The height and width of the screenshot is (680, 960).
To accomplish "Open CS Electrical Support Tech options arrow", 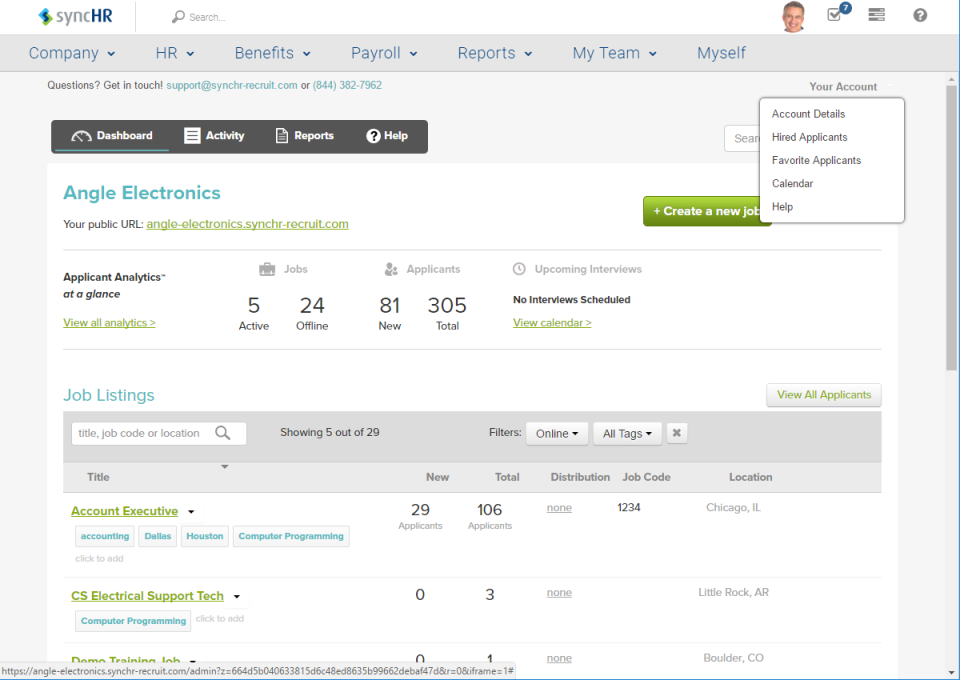I will point(237,596).
